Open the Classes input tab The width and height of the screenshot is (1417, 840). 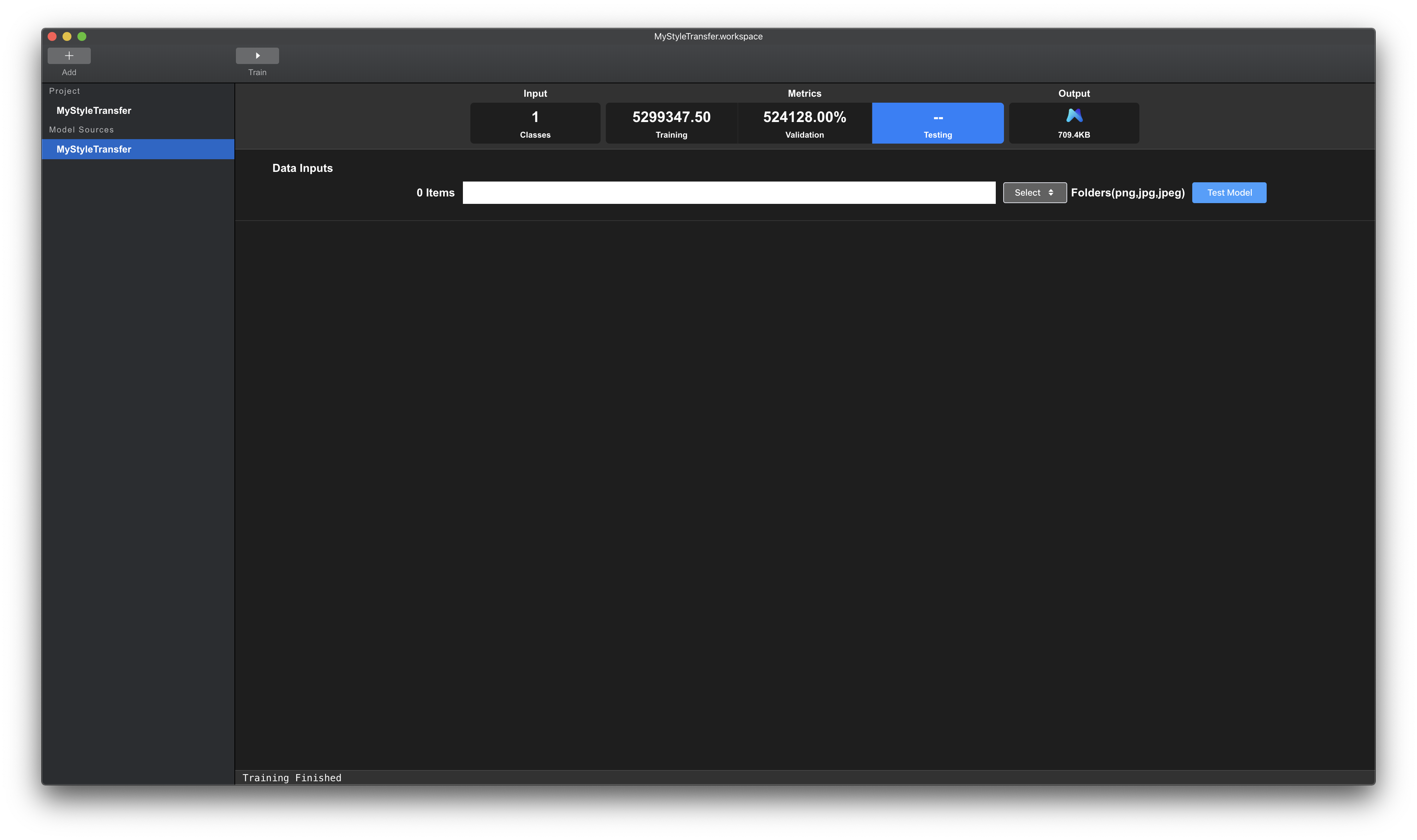coord(535,123)
